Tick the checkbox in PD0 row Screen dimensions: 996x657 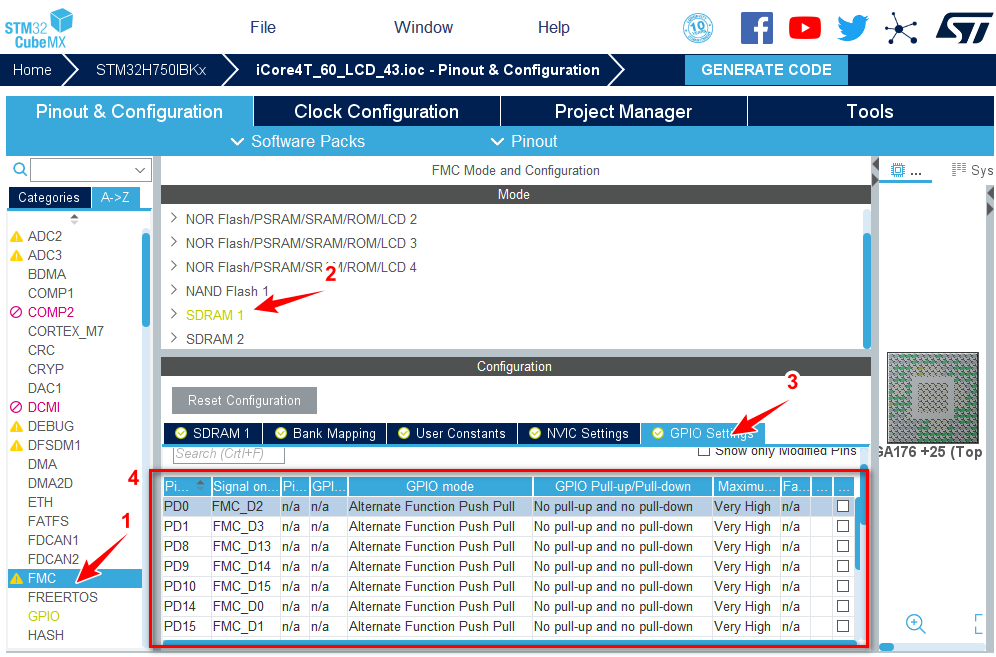(843, 507)
